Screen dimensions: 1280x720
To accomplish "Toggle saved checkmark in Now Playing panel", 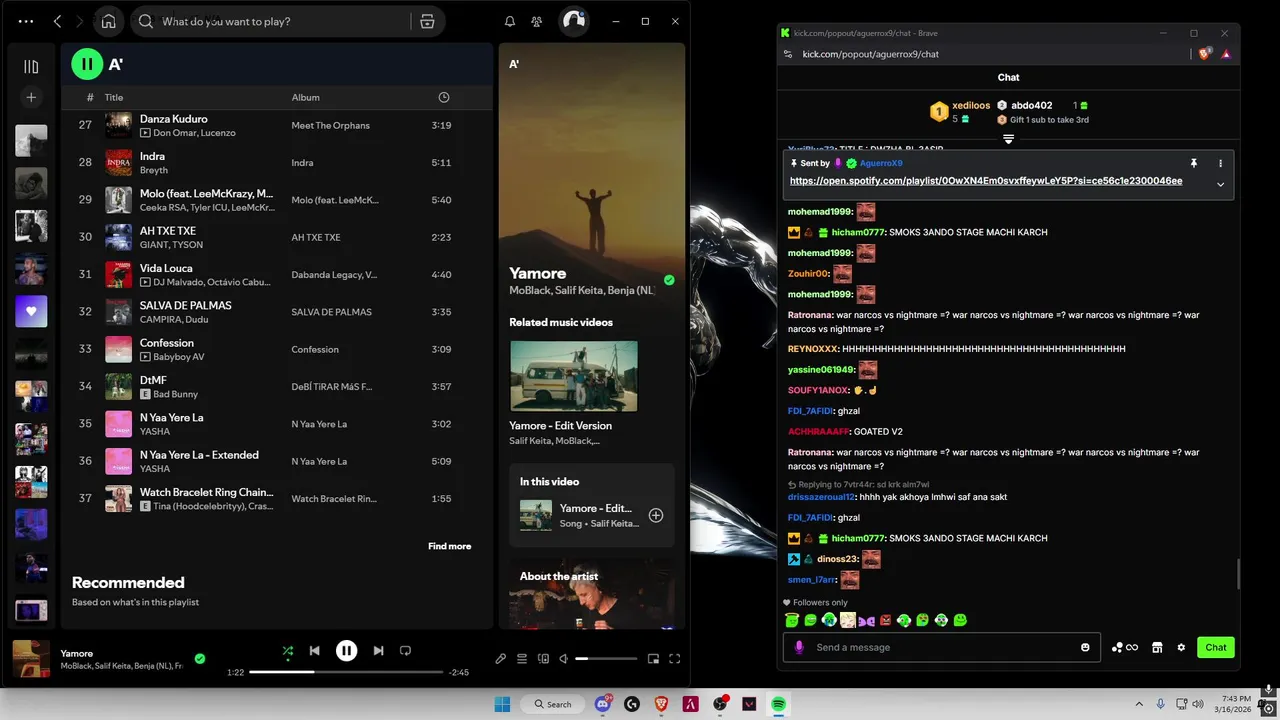I will pos(669,280).
